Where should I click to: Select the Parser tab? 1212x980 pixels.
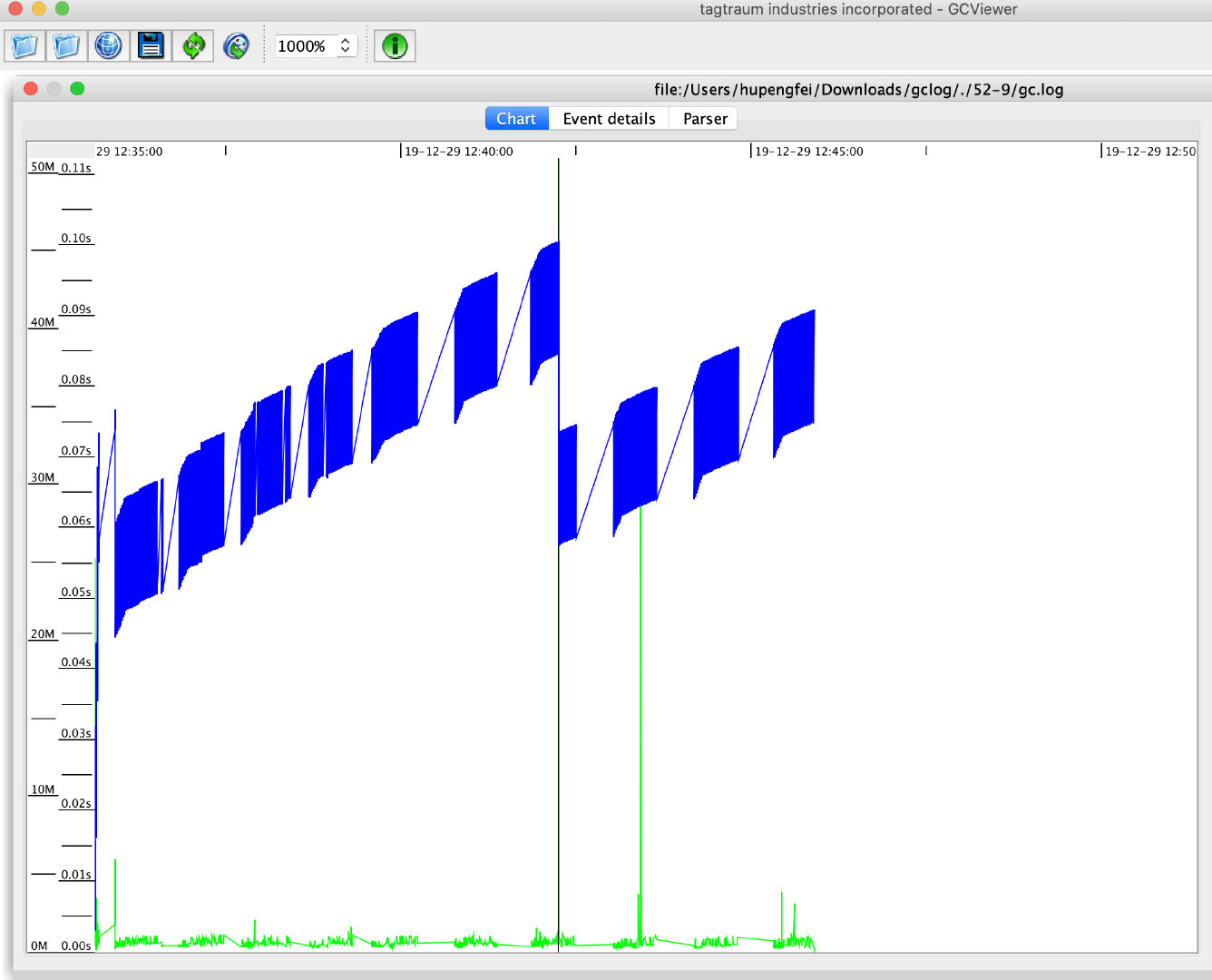pyautogui.click(x=705, y=119)
